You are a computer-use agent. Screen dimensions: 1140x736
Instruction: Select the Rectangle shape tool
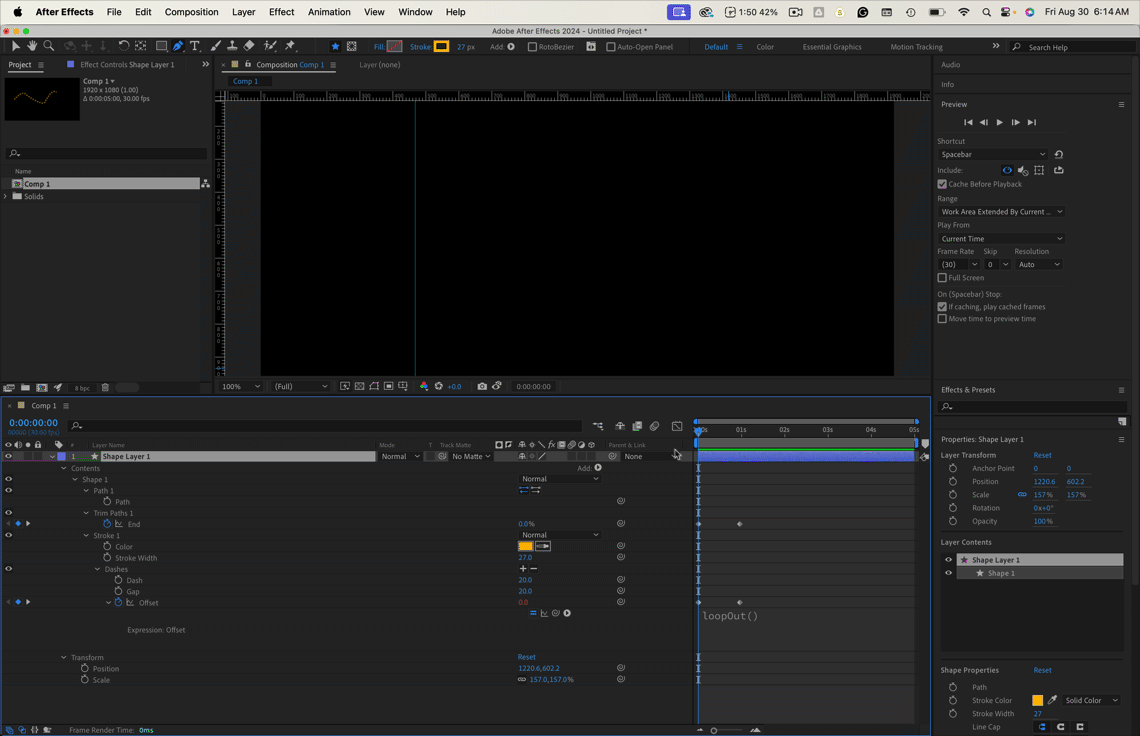[x=161, y=46]
